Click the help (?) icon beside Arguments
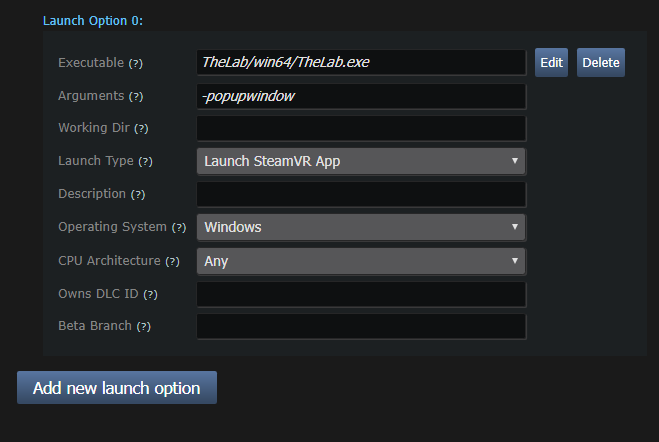 [x=136, y=97]
